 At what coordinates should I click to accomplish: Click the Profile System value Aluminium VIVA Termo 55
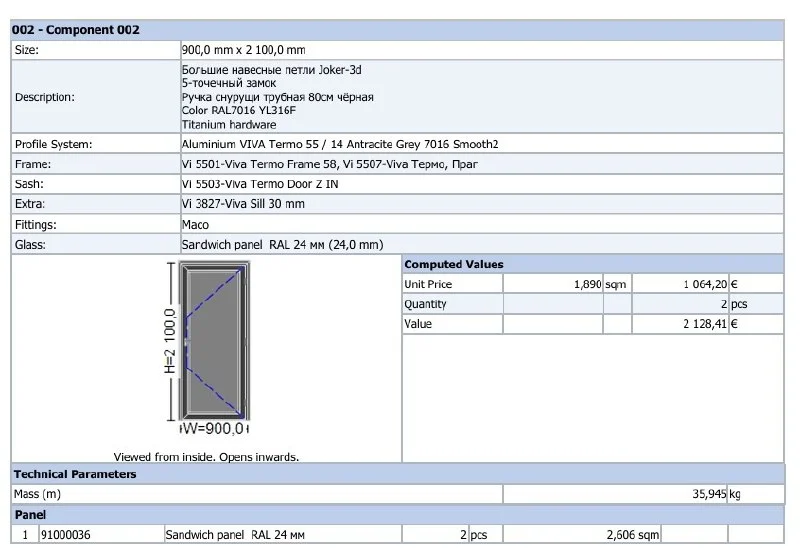pyautogui.click(x=339, y=145)
